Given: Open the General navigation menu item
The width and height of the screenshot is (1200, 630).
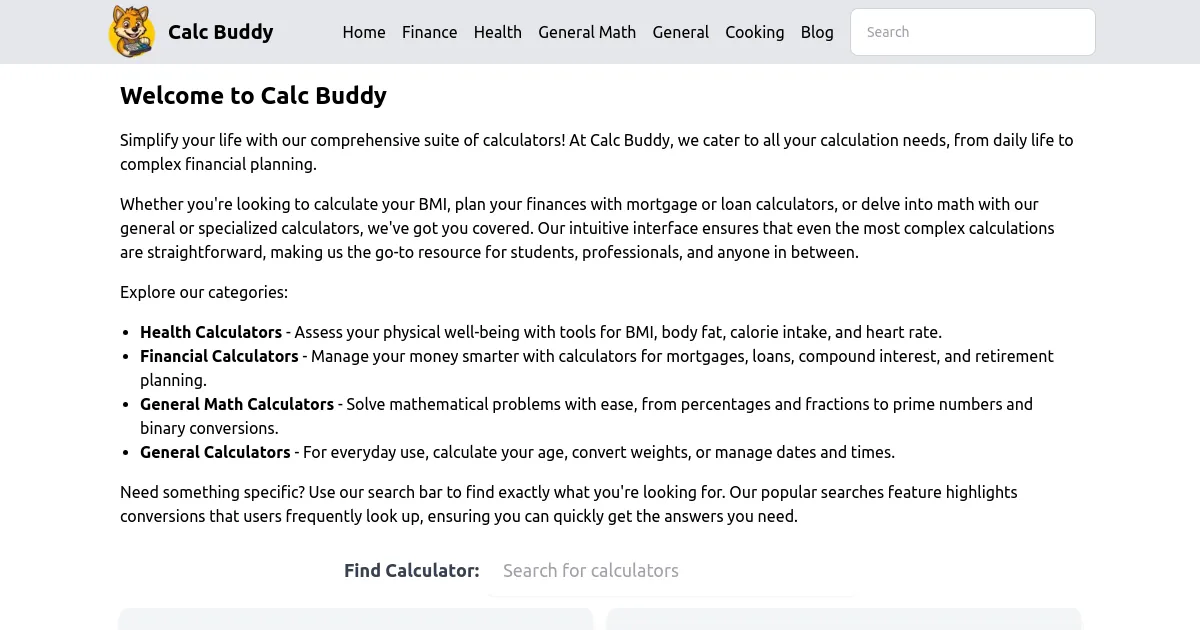Looking at the screenshot, I should coord(681,32).
